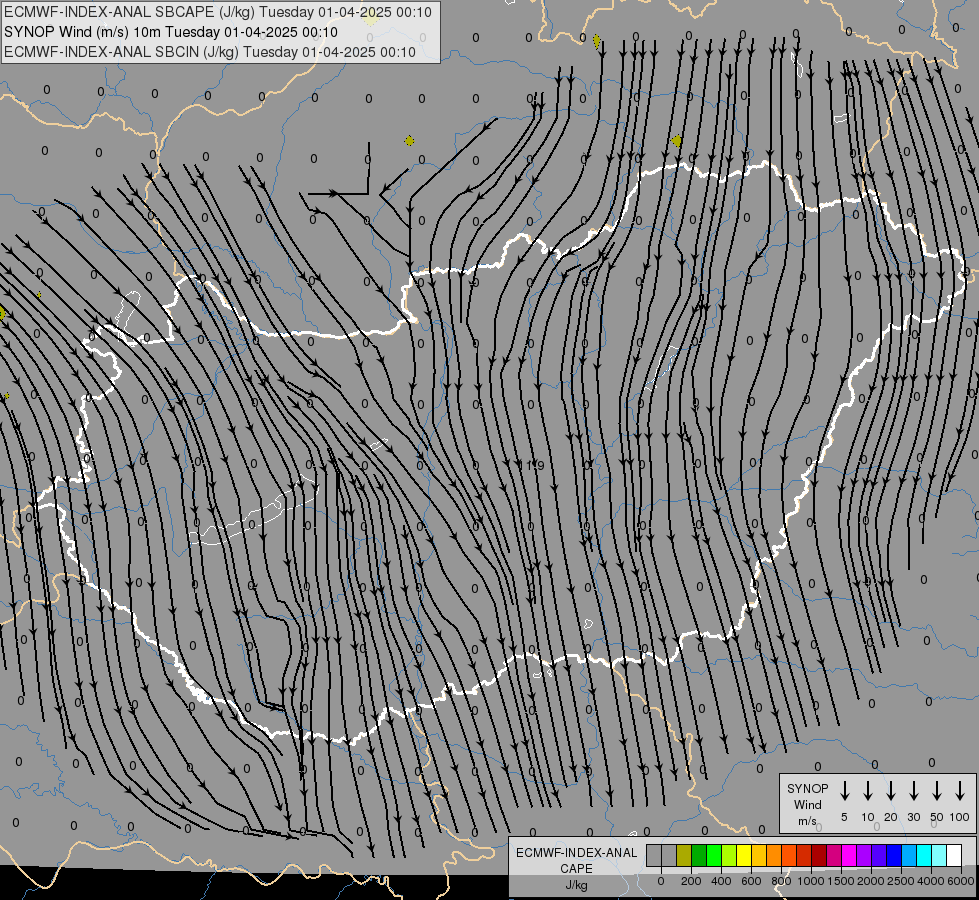
Task: Click the 5 m/s wind arrow in the legend
Action: coord(844,791)
